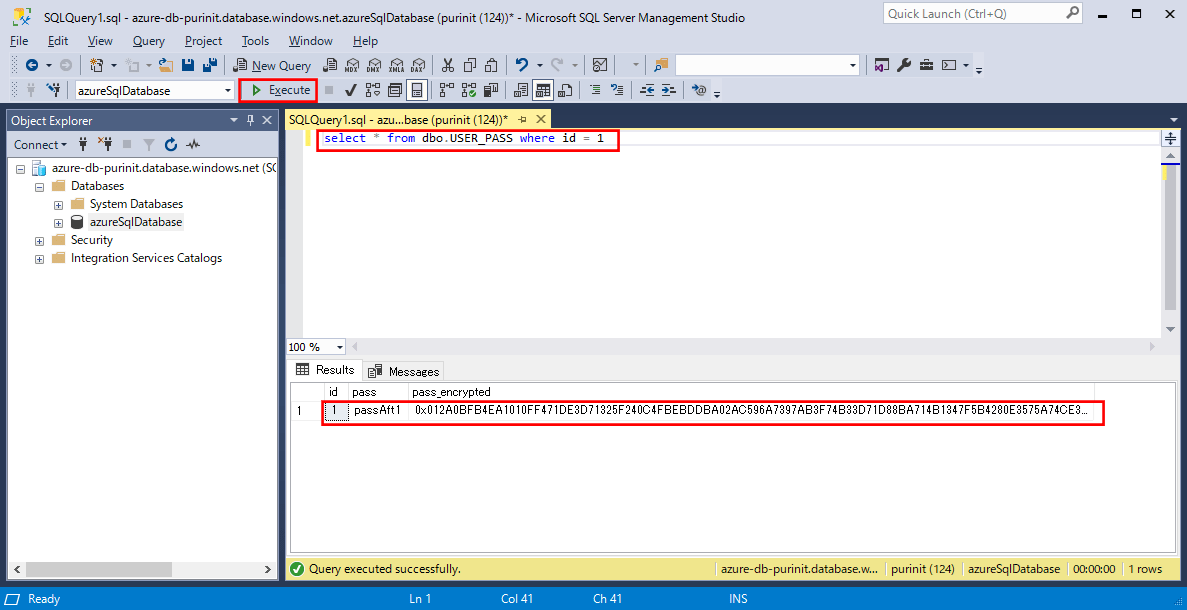
Task: Switch to the Messages tab
Action: point(404,371)
